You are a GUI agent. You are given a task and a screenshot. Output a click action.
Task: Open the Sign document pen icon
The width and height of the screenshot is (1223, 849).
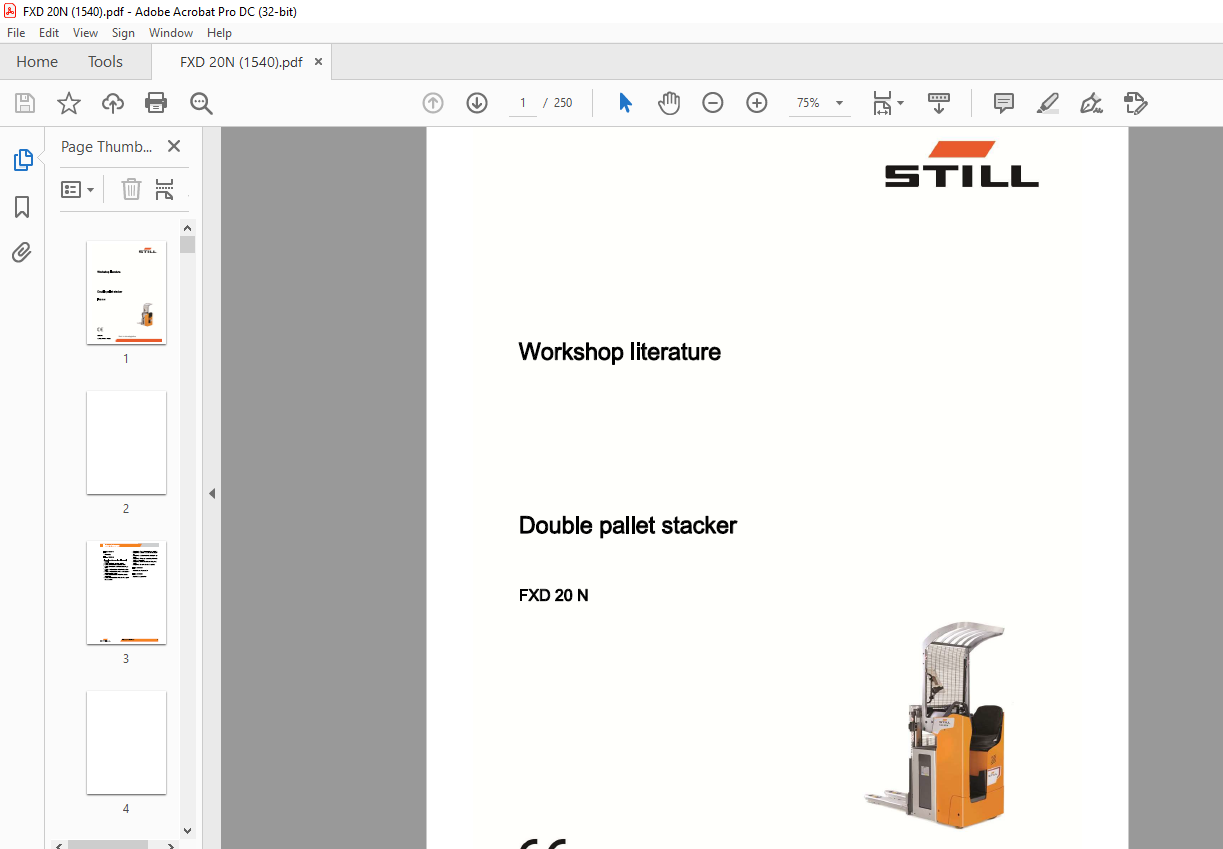(1091, 103)
